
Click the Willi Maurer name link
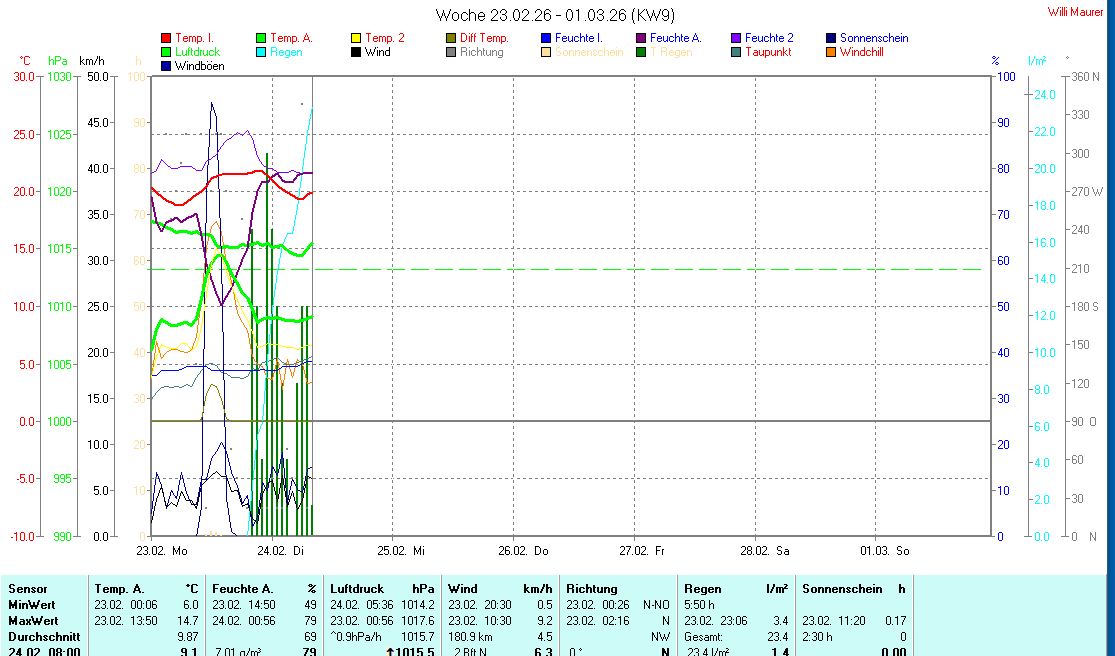pos(1075,12)
